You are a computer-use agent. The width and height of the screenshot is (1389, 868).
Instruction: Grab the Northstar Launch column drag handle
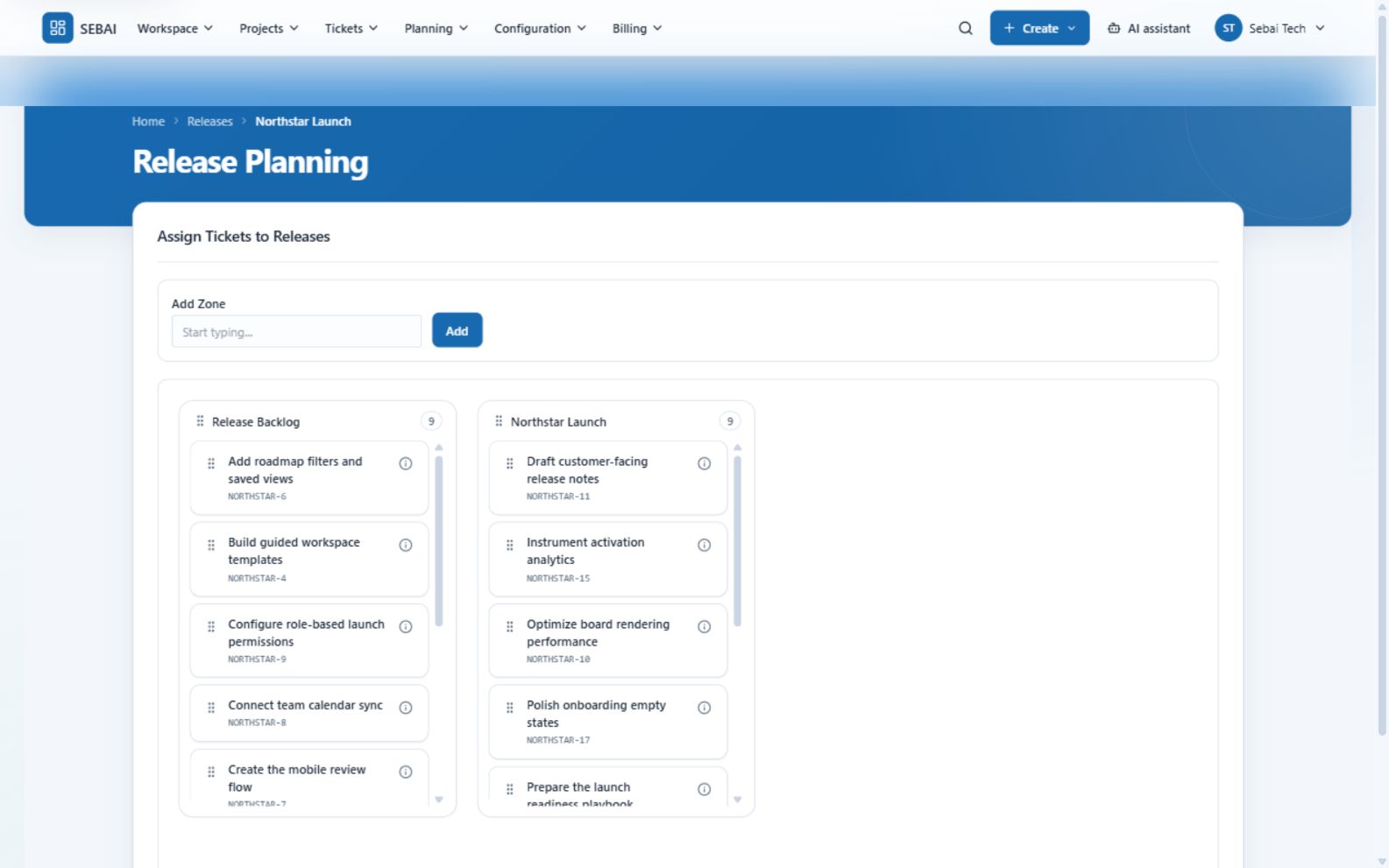click(499, 421)
